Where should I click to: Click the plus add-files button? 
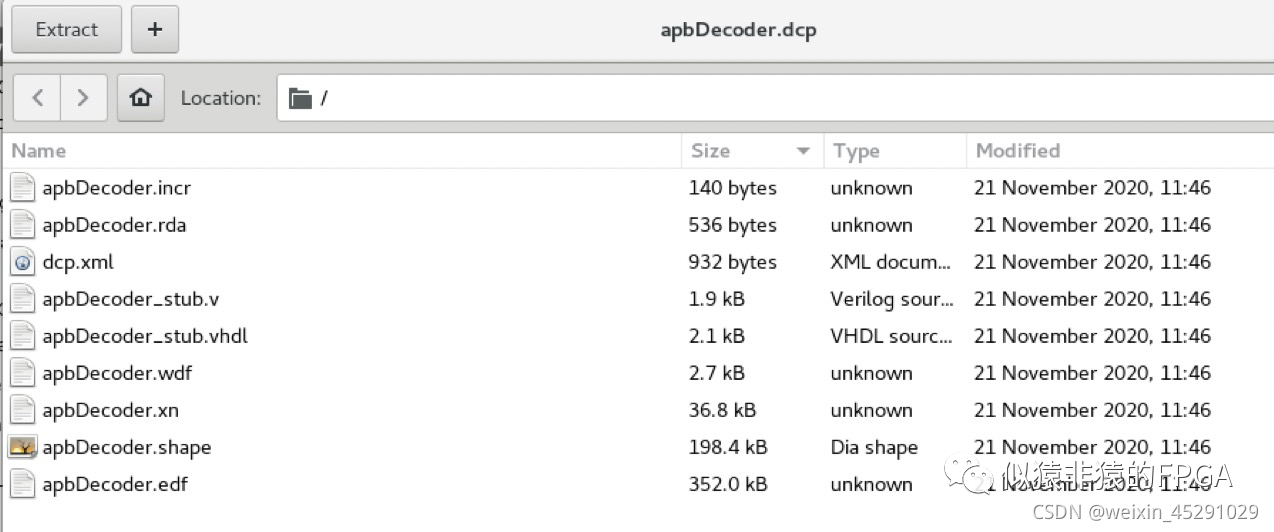click(x=155, y=30)
